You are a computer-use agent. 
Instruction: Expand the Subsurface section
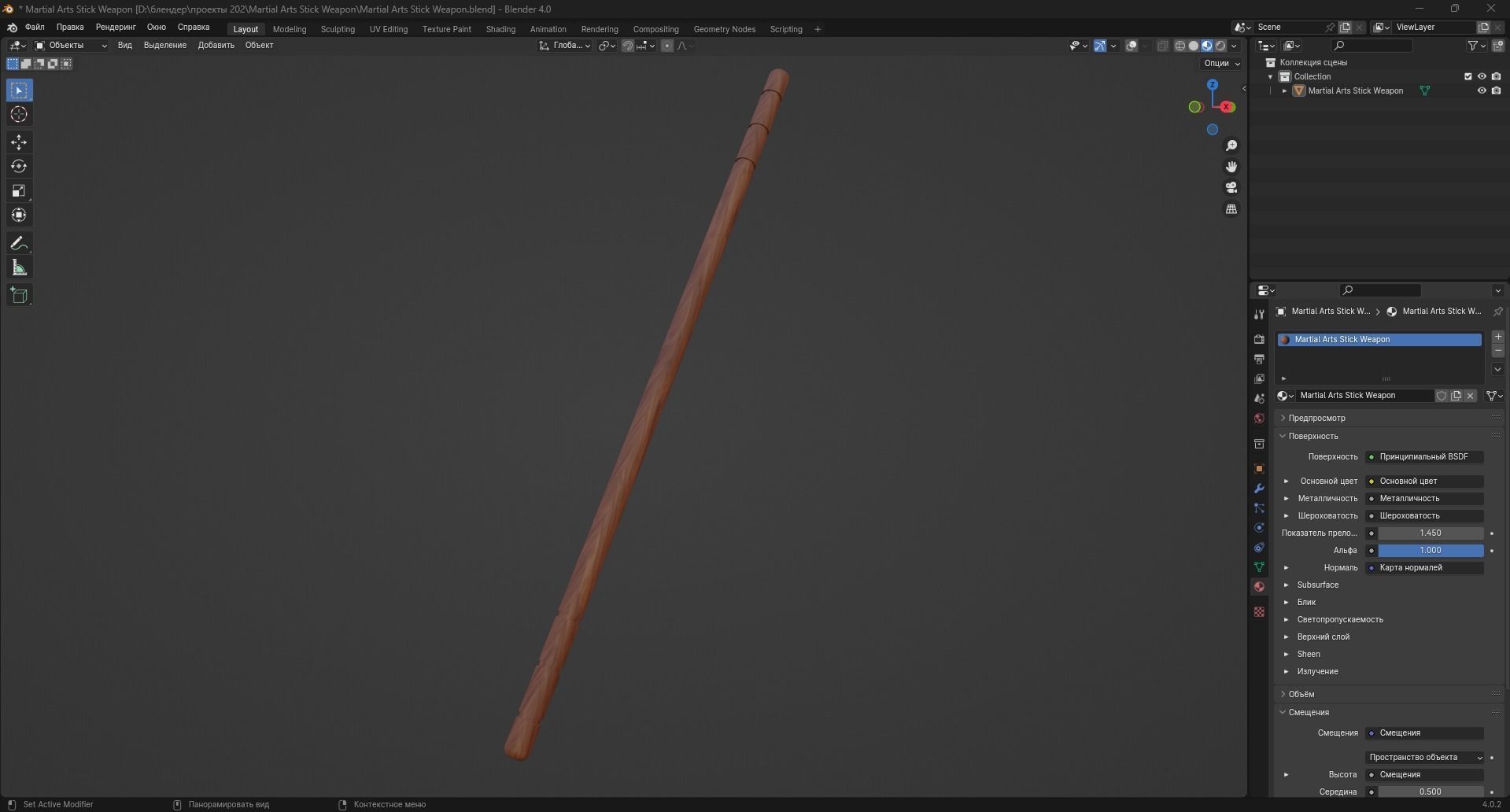(1318, 585)
